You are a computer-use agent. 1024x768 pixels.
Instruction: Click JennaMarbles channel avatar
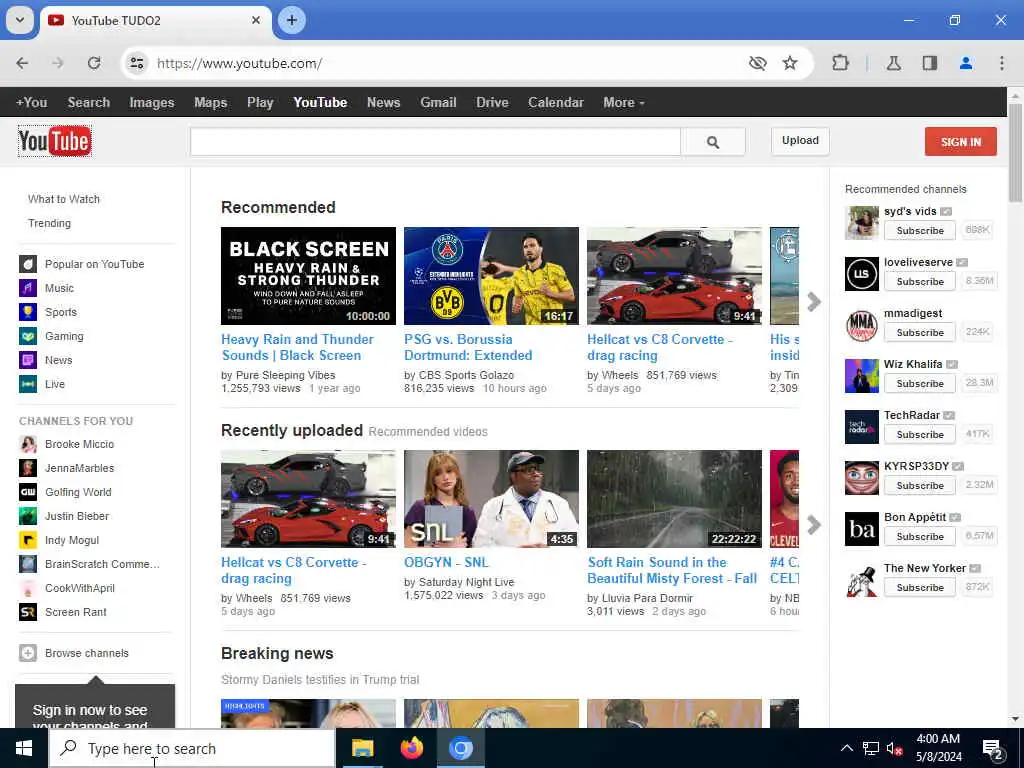point(28,468)
